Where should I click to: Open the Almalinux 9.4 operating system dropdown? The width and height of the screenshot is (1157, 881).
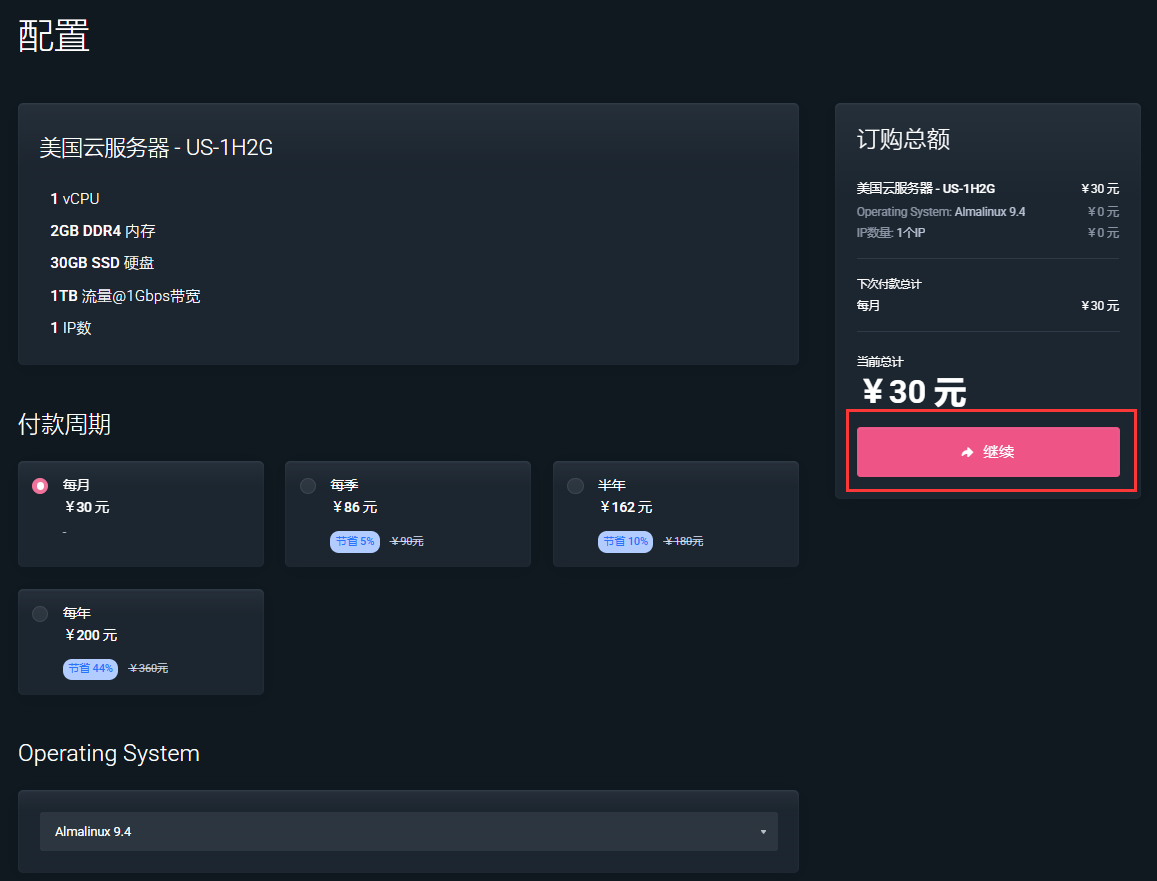[x=408, y=831]
